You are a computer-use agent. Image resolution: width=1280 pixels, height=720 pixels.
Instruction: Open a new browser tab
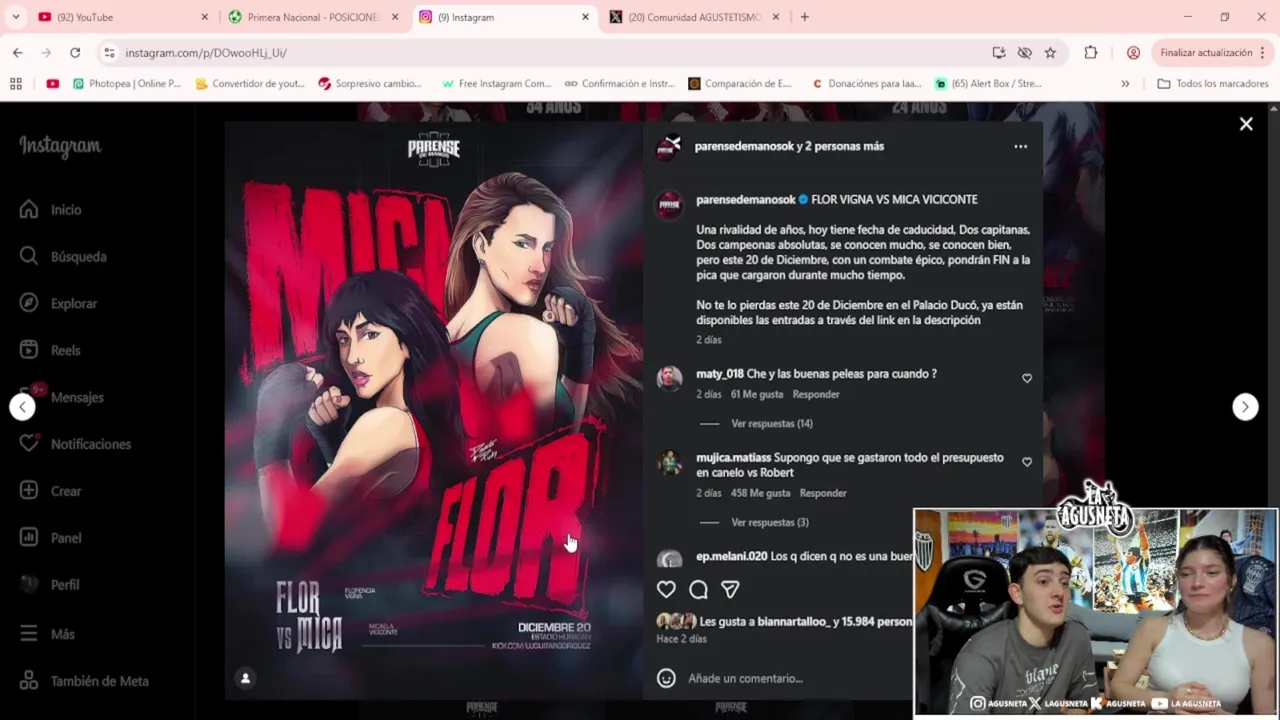804,17
